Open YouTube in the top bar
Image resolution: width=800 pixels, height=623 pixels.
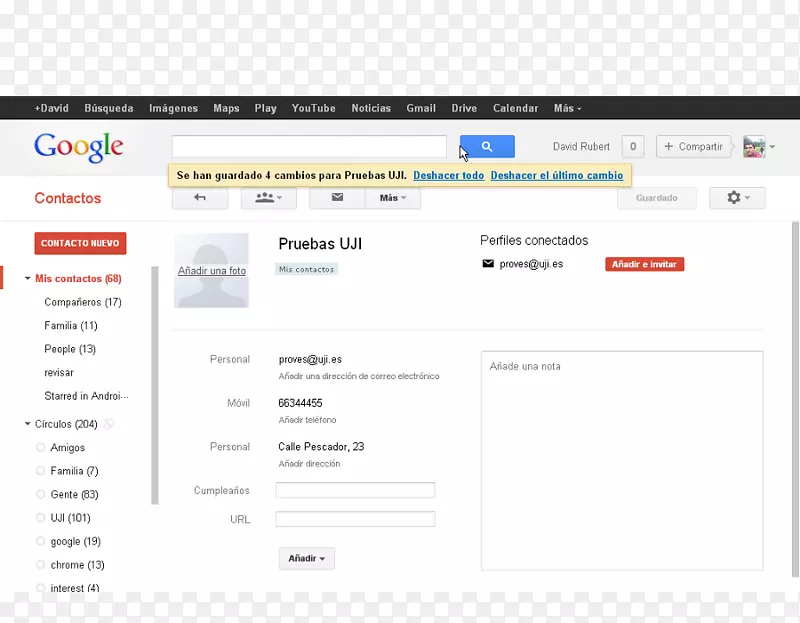[x=313, y=108]
